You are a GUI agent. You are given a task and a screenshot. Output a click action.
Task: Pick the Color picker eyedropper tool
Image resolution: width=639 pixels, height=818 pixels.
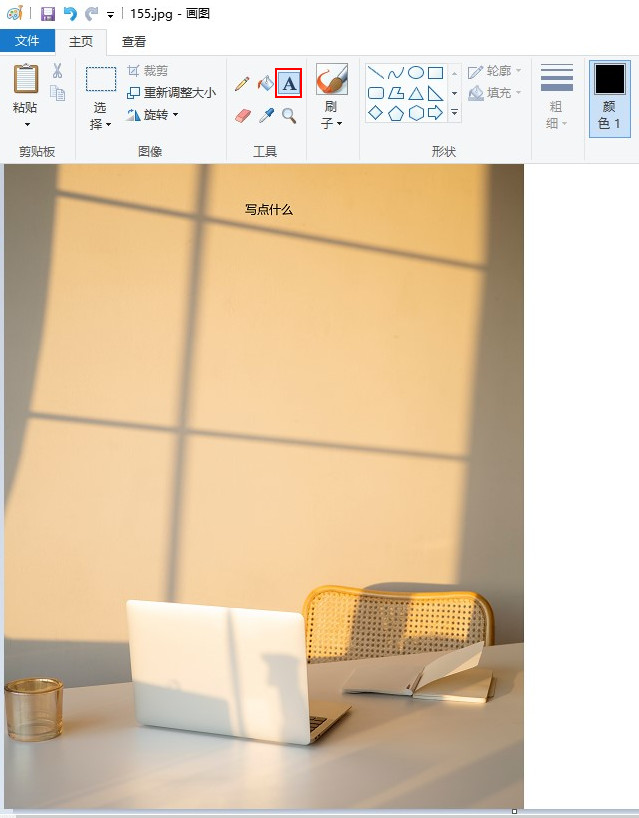pos(265,116)
